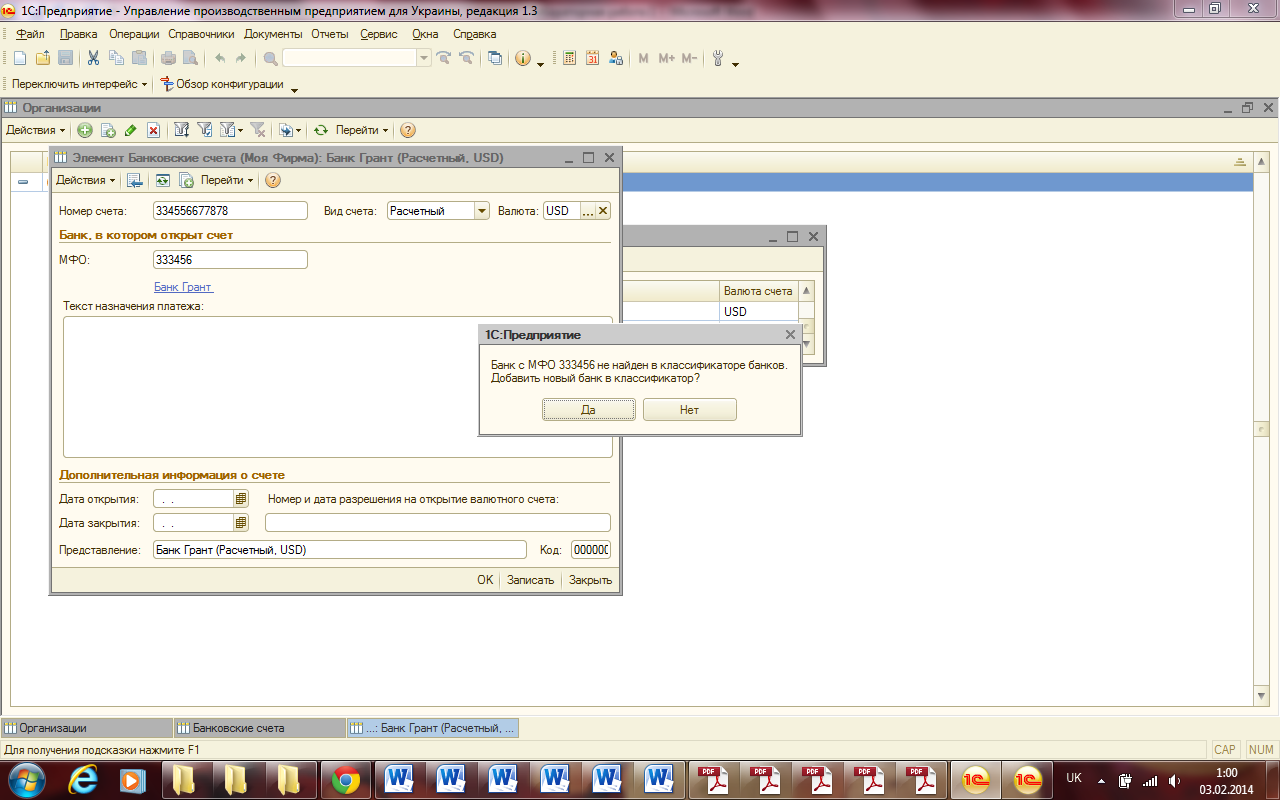Image resolution: width=1280 pixels, height=800 pixels.
Task: Click the Find magnifier icon in main toolbar
Action: pyautogui.click(x=270, y=58)
